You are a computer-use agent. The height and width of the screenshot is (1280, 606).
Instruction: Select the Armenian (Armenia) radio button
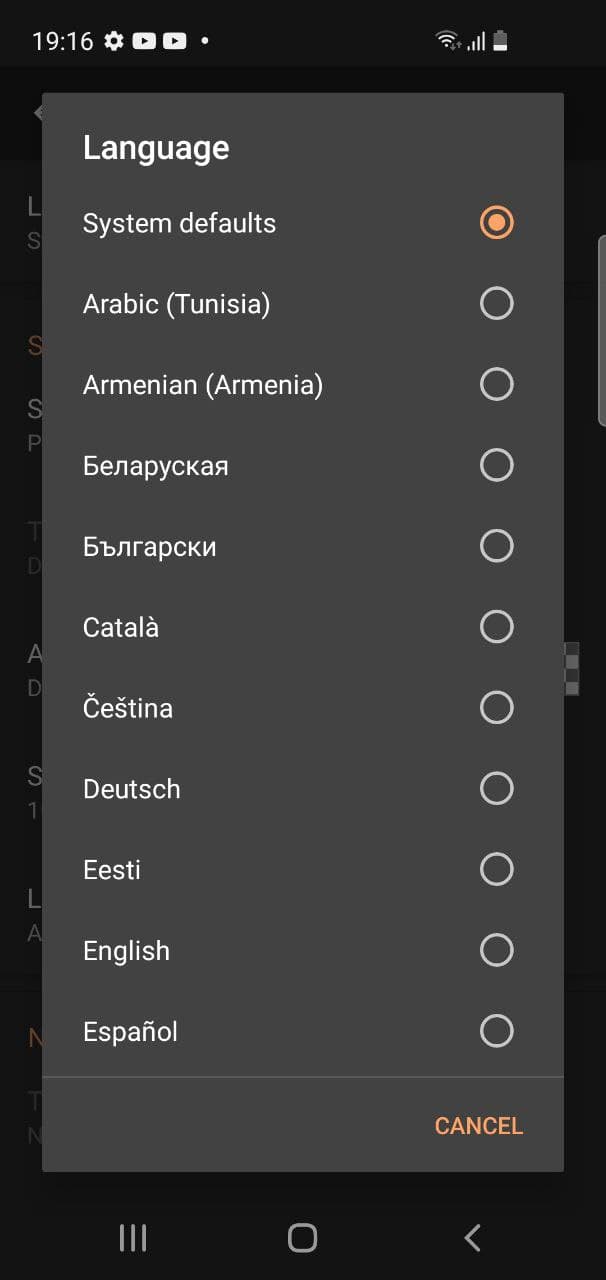pyautogui.click(x=496, y=384)
